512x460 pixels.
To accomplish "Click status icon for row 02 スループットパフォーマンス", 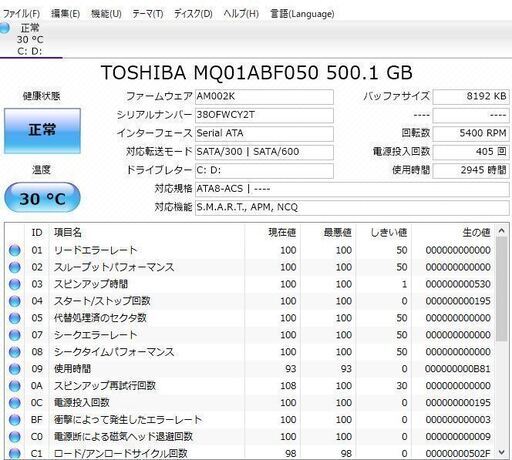I will click(14, 267).
